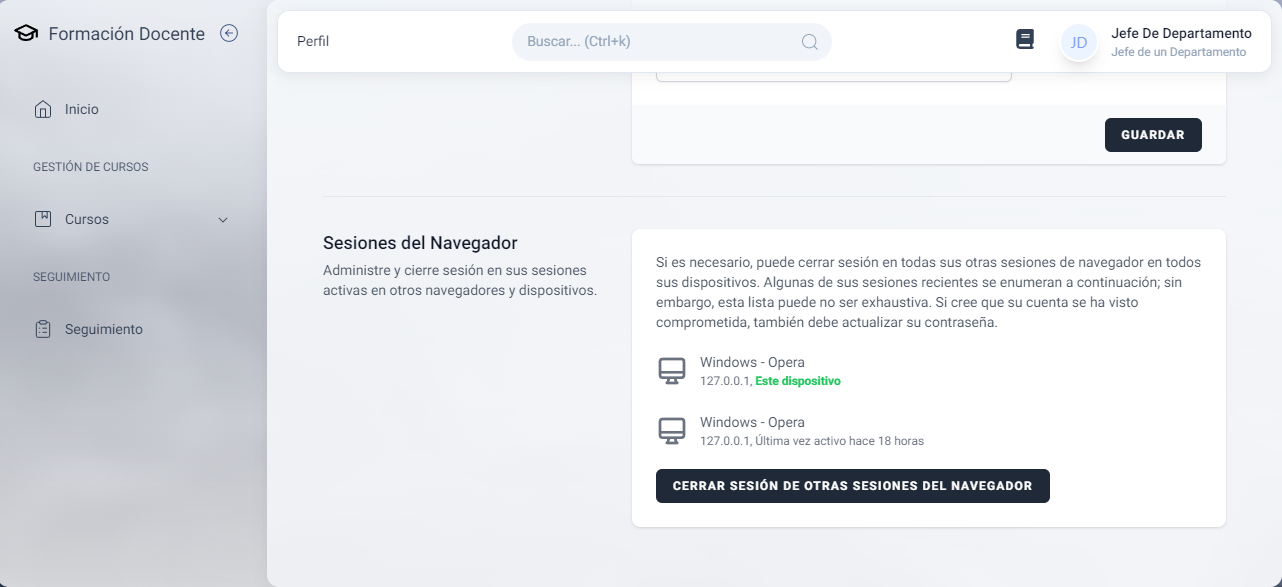Focus the Buscar search field
The height and width of the screenshot is (587, 1282).
point(660,42)
